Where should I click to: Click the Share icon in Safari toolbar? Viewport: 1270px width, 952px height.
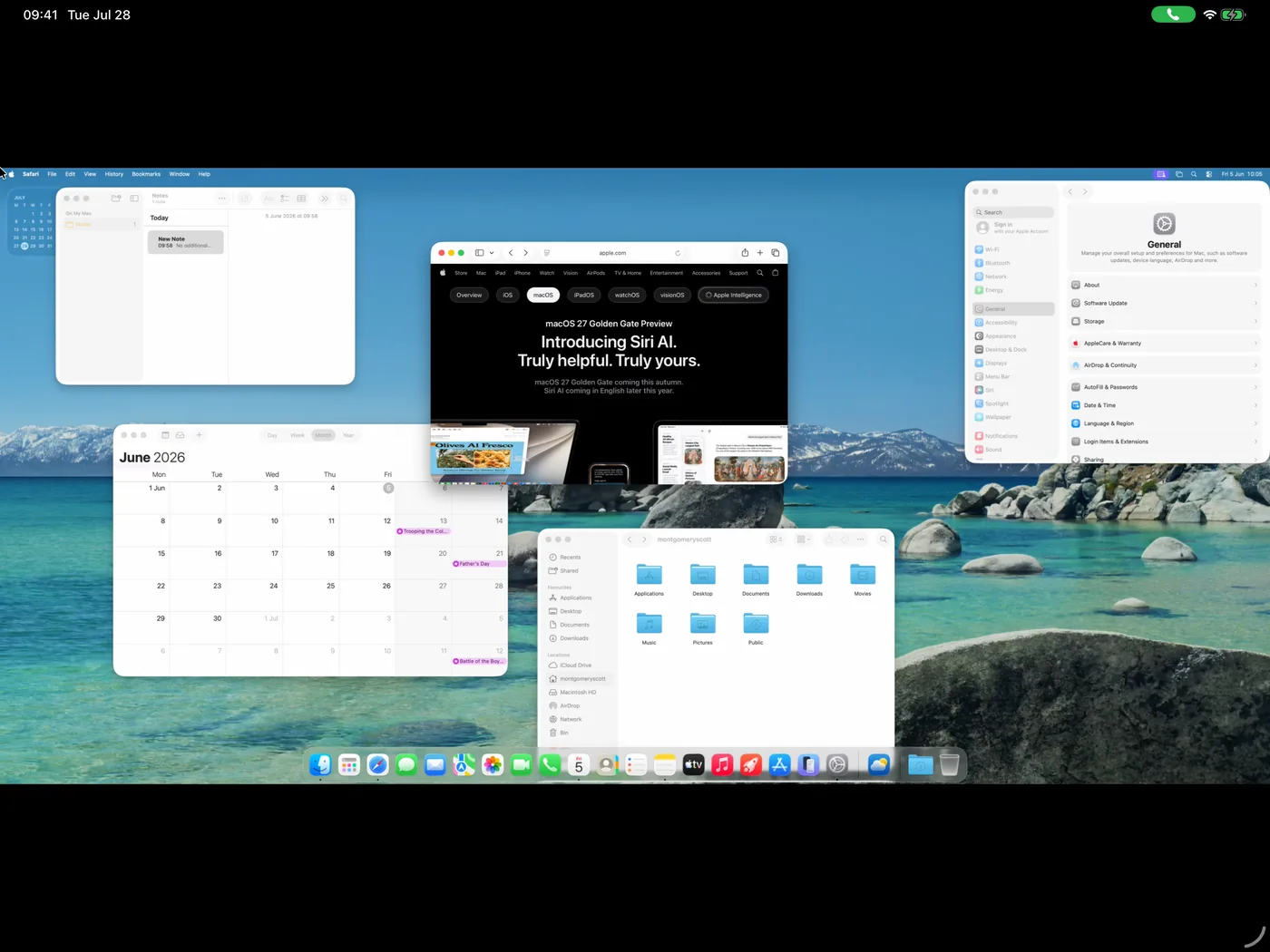tap(745, 253)
